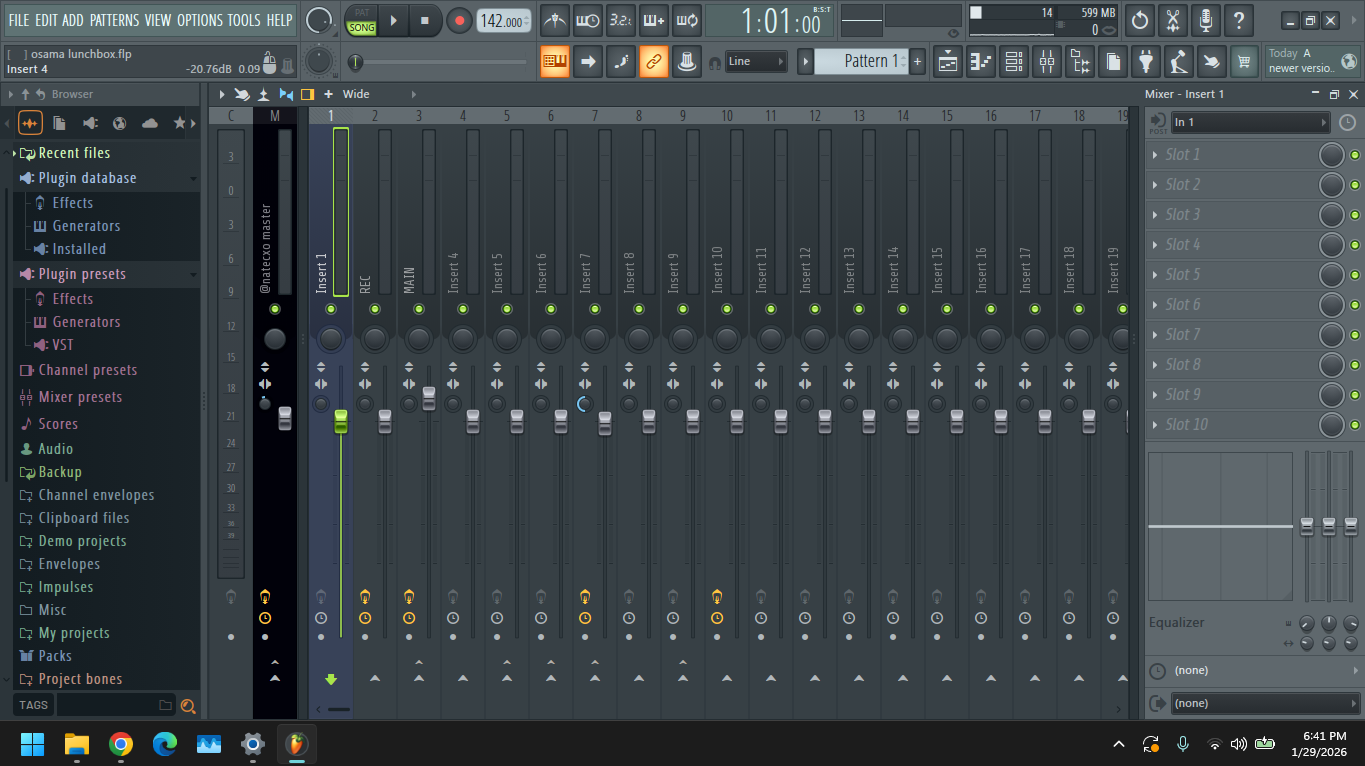The height and width of the screenshot is (766, 1365).
Task: Disable effect Slot 5 with its green LED
Action: [1355, 275]
